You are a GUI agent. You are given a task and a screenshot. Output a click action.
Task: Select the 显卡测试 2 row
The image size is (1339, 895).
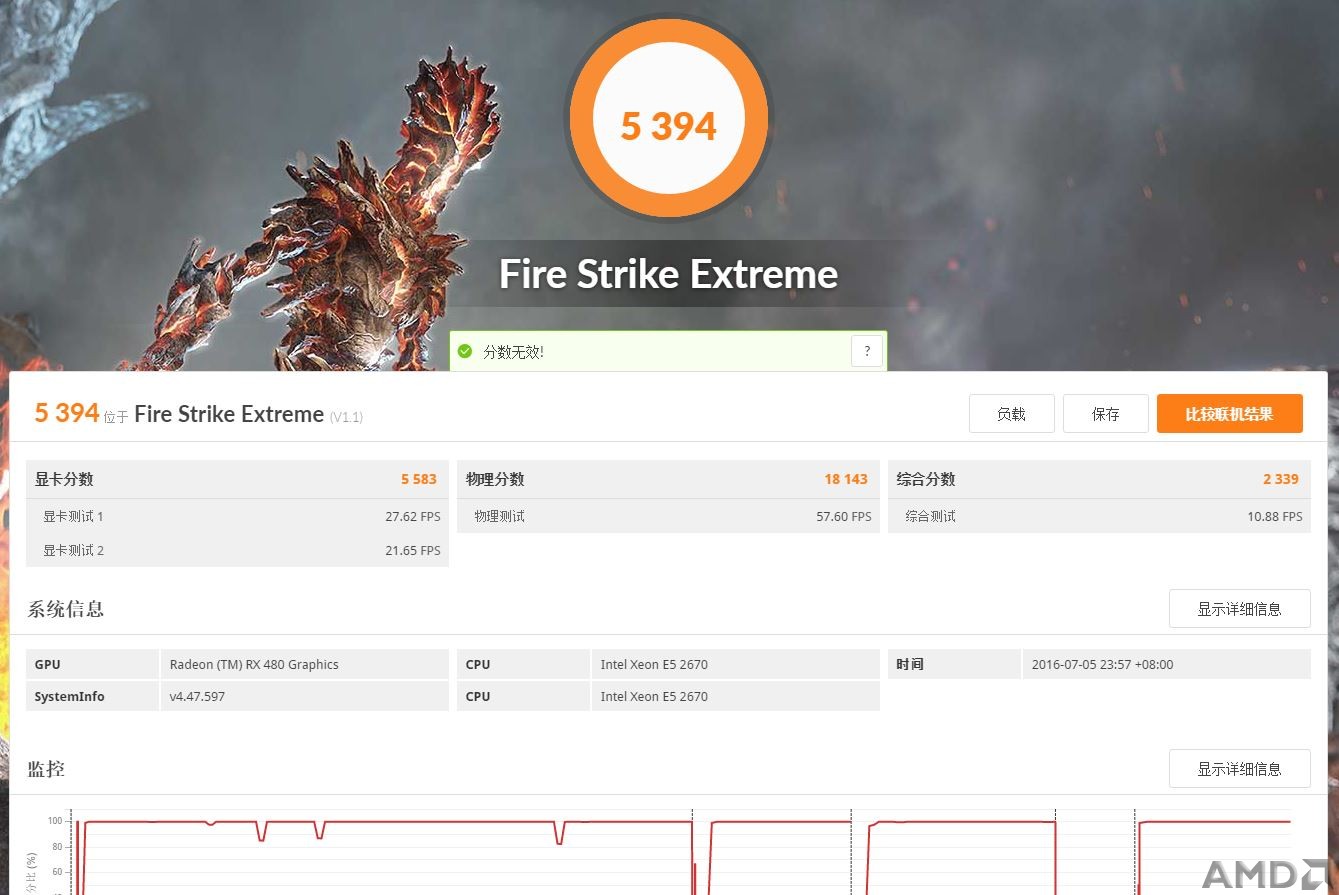click(x=237, y=550)
